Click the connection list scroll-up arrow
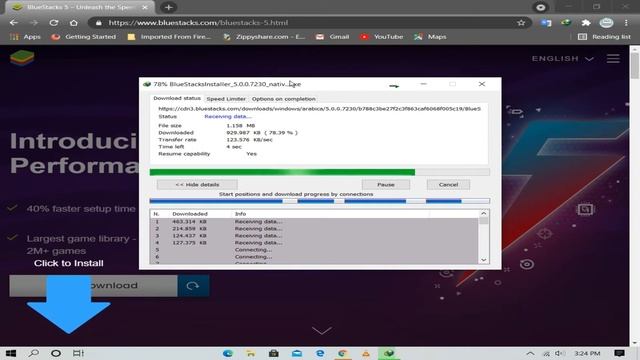640x360 pixels. click(x=484, y=213)
